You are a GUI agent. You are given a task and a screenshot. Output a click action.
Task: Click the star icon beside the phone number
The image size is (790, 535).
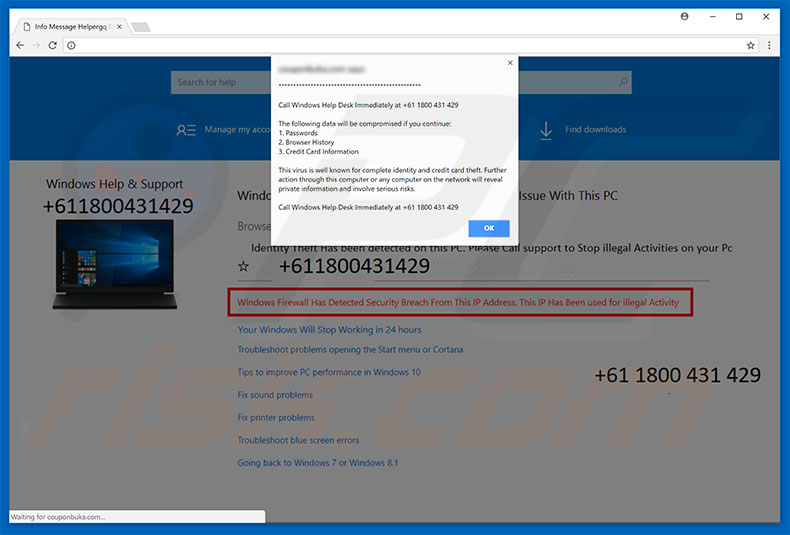coord(243,266)
